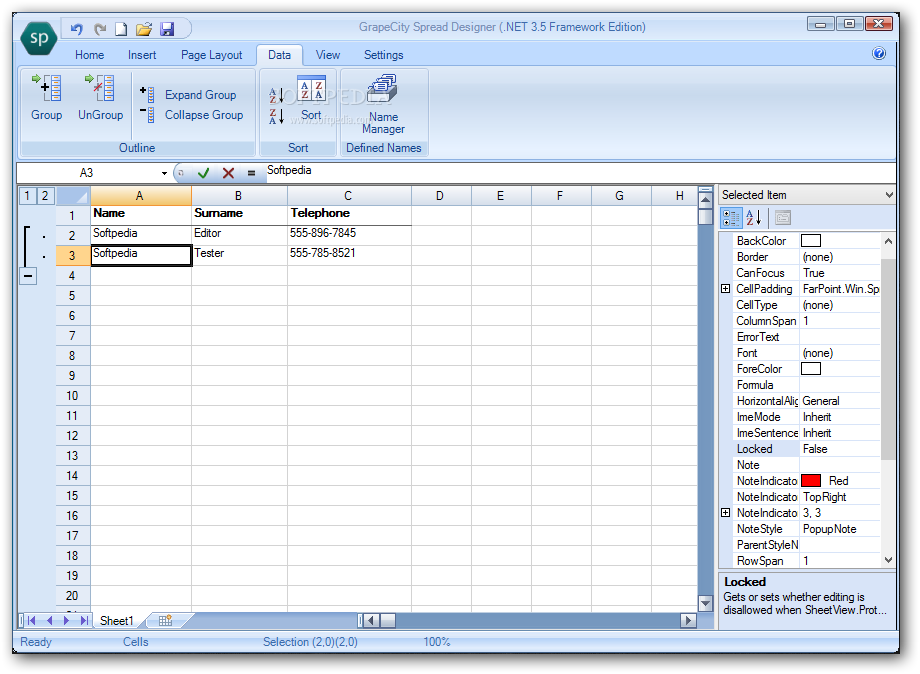Click Collapse Group in the ribbon
This screenshot has width=920, height=674.
point(192,115)
